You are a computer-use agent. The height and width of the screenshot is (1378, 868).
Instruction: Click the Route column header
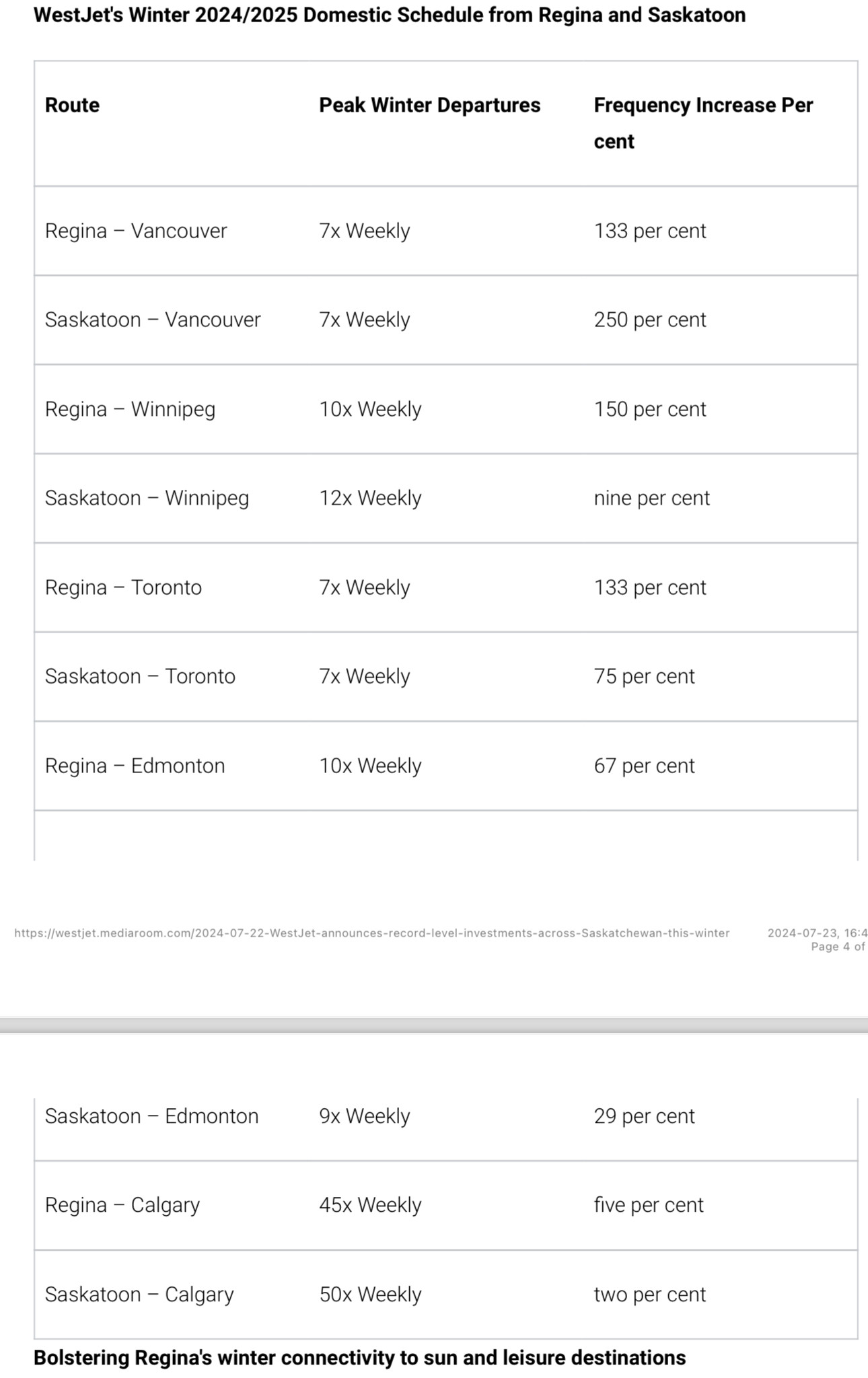(72, 105)
